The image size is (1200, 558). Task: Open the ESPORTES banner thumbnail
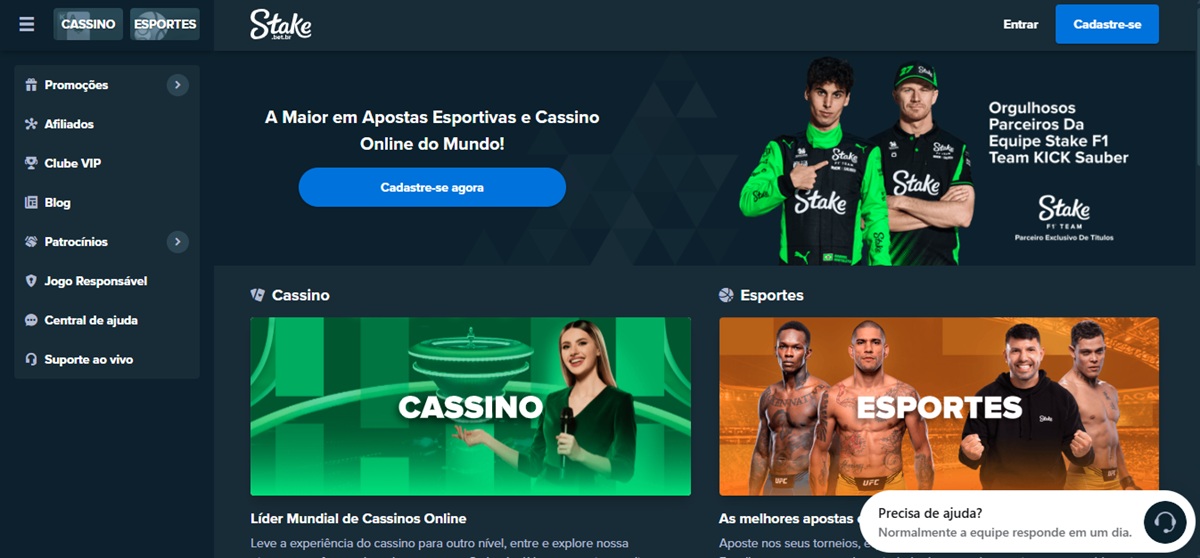pyautogui.click(x=939, y=406)
